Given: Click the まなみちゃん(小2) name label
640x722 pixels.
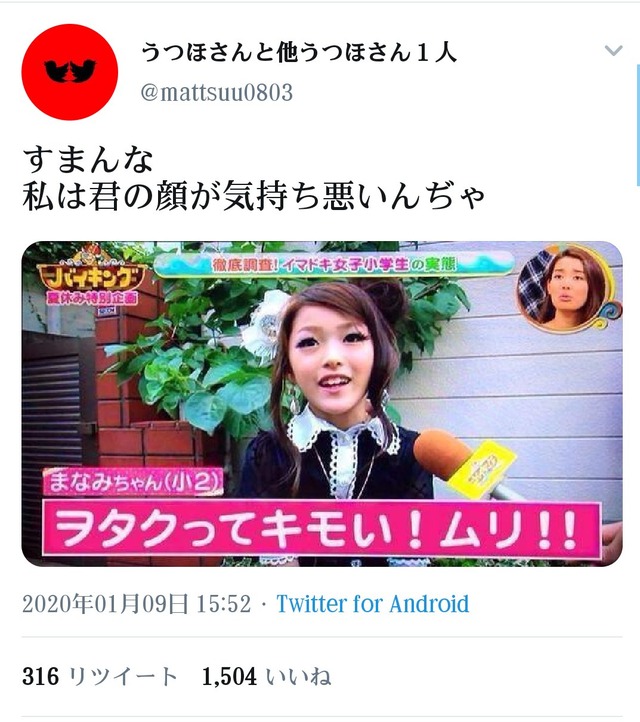Looking at the screenshot, I should click(133, 481).
